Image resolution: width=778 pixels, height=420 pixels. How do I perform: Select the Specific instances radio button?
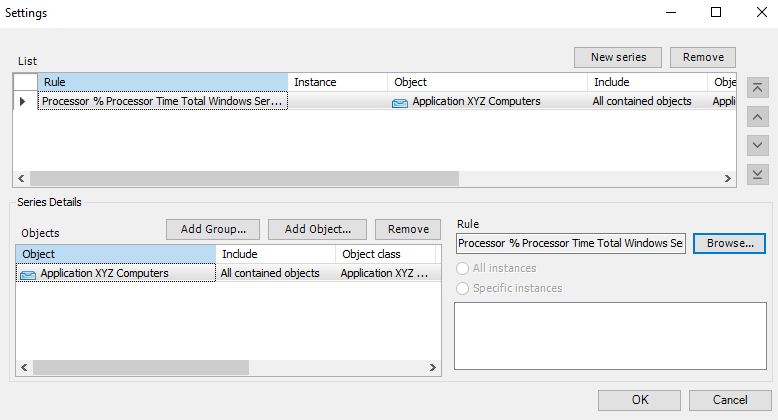(462, 288)
